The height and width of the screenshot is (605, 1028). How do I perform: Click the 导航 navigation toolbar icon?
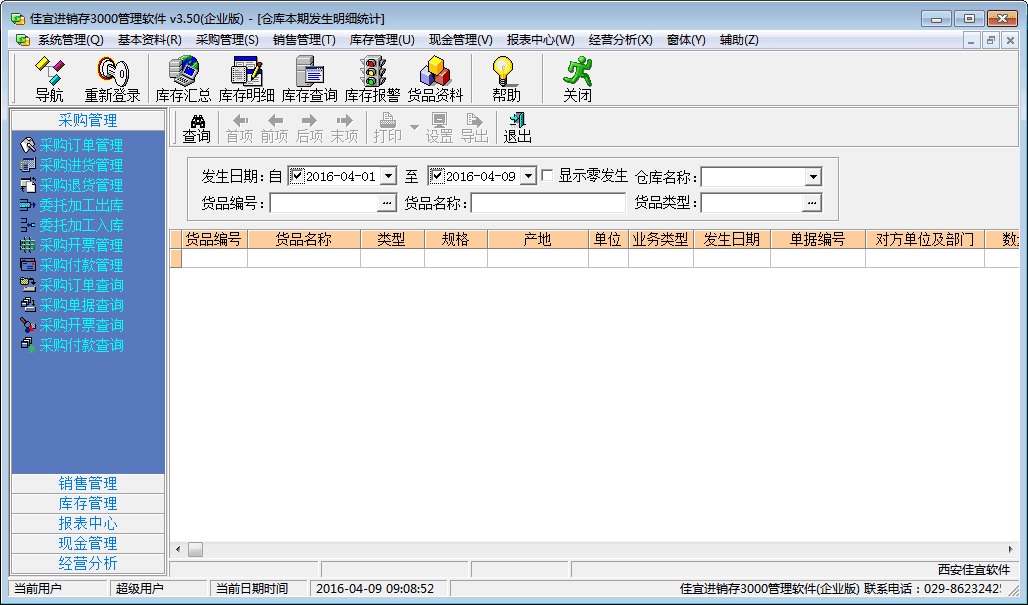click(49, 79)
